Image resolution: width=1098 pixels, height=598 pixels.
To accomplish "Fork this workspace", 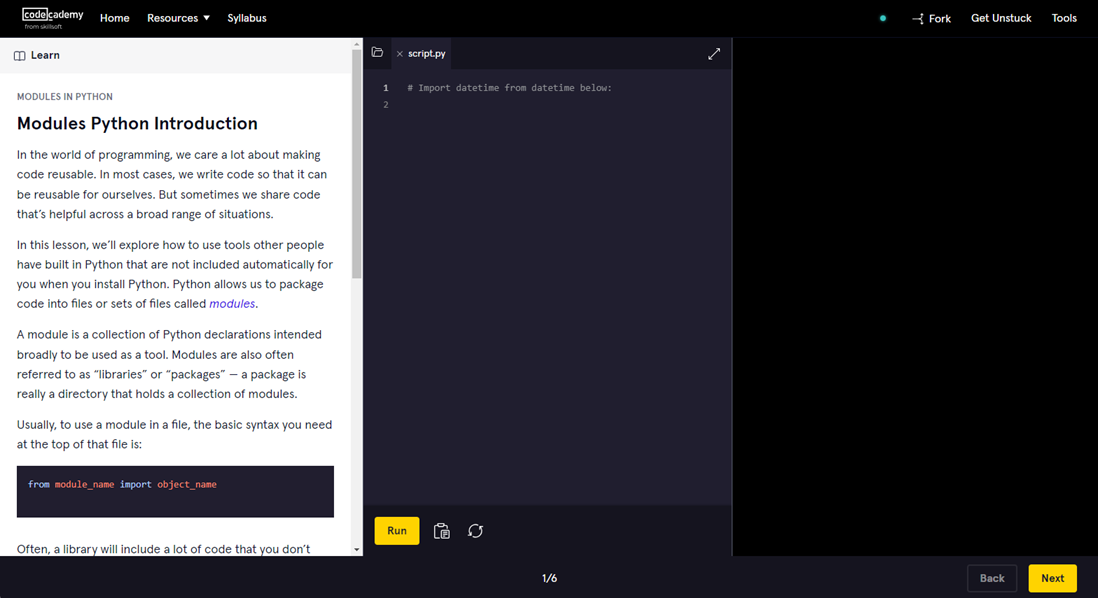I will tap(931, 18).
